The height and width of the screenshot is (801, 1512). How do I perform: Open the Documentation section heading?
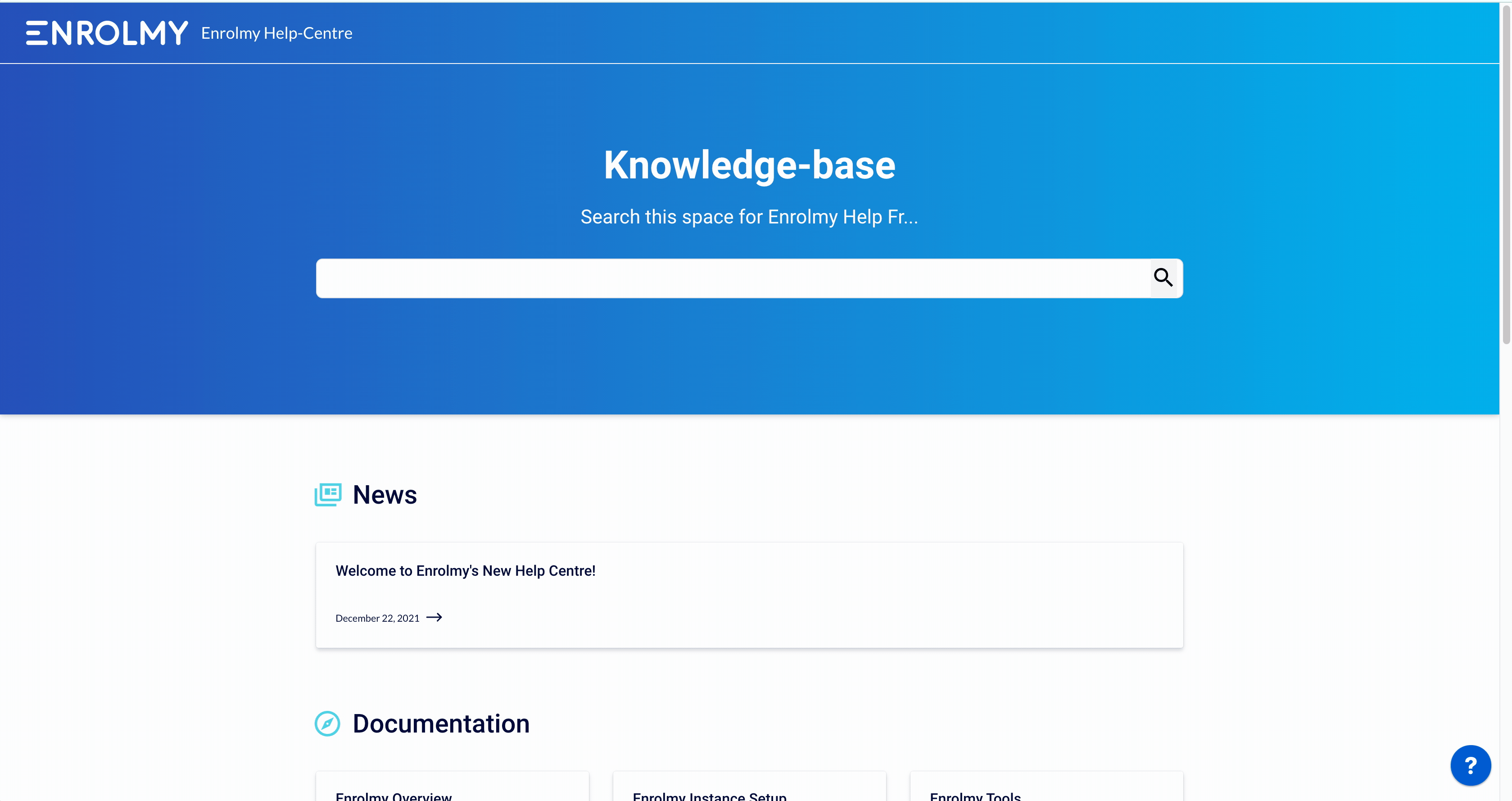441,724
